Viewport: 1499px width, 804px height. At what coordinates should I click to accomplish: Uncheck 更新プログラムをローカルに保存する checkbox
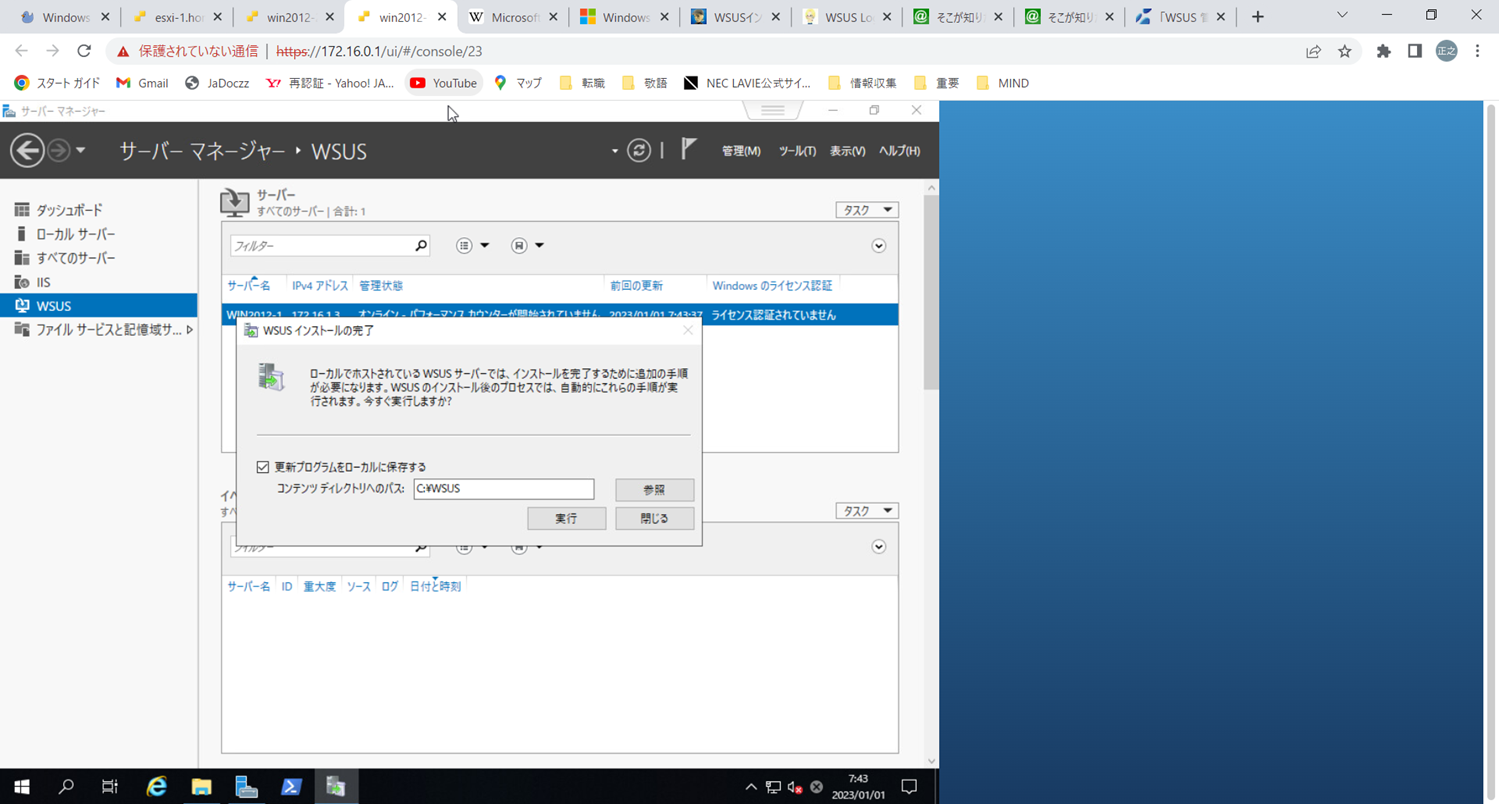point(263,467)
